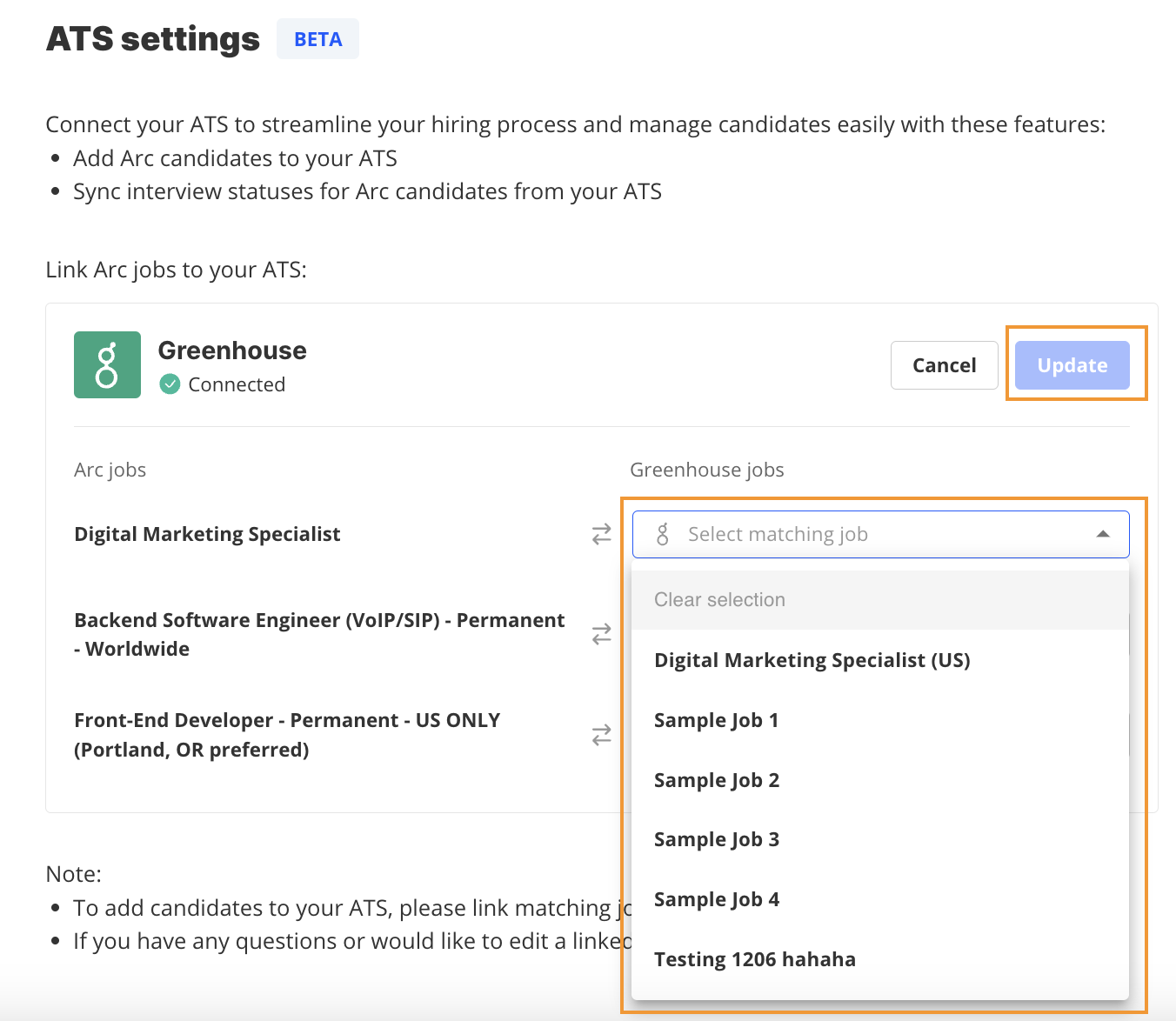Click Sync interview statuses bullet text
The height and width of the screenshot is (1021, 1176).
367,191
